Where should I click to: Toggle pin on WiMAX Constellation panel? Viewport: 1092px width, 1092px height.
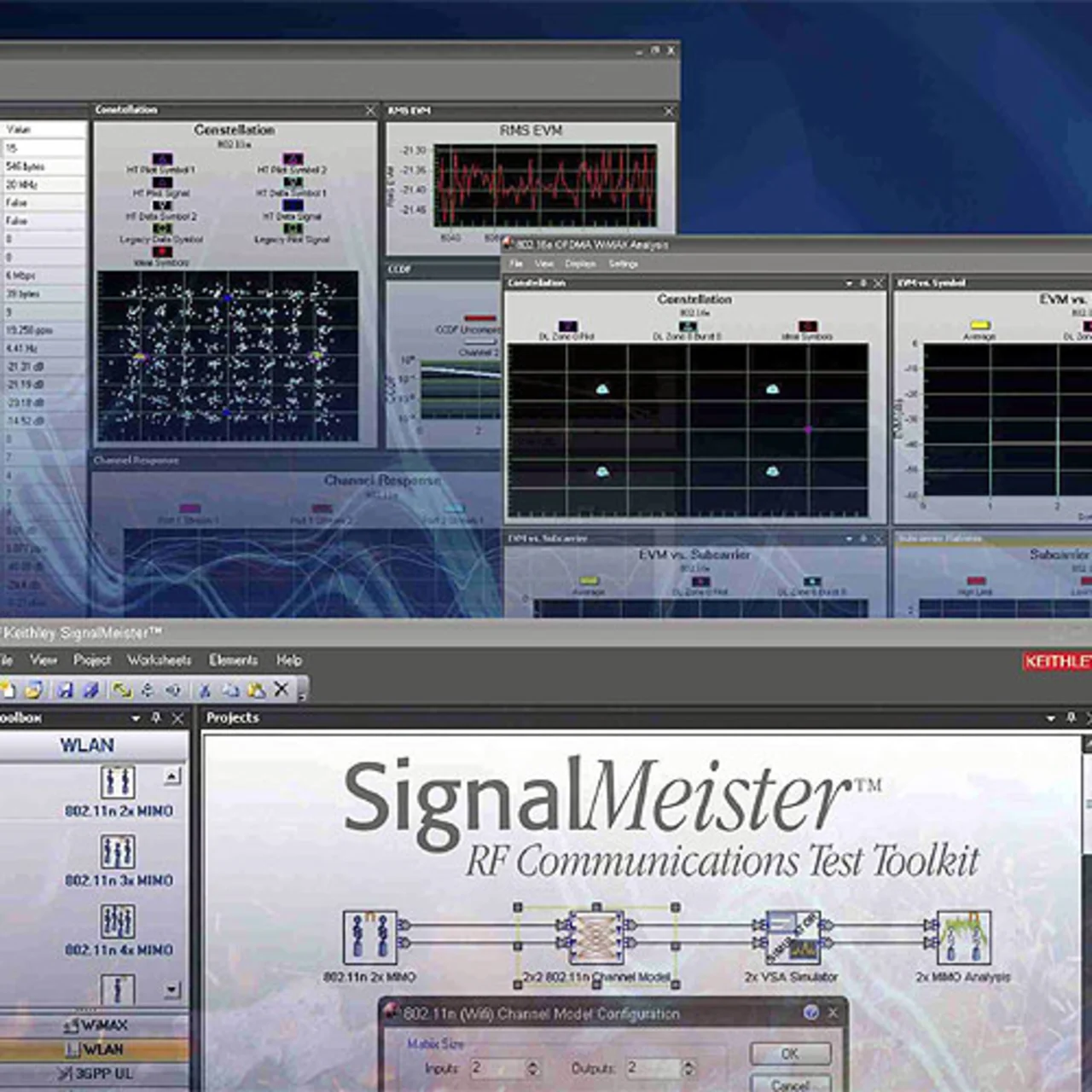[863, 283]
